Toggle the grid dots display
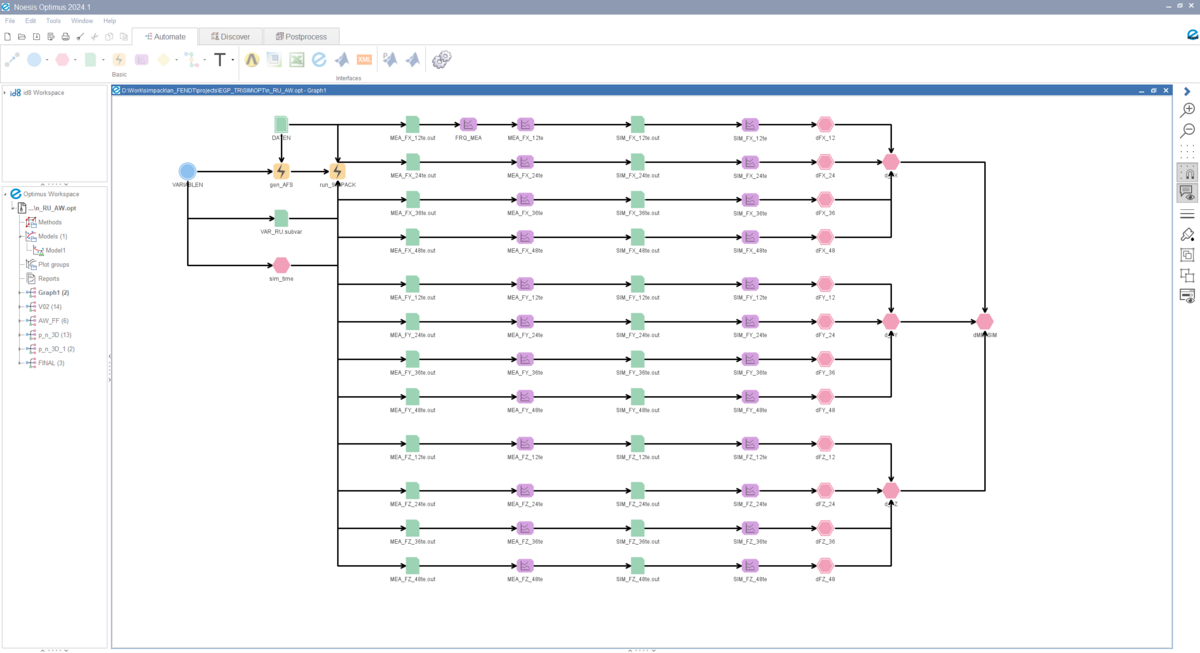The height and width of the screenshot is (653, 1200). point(1187,151)
